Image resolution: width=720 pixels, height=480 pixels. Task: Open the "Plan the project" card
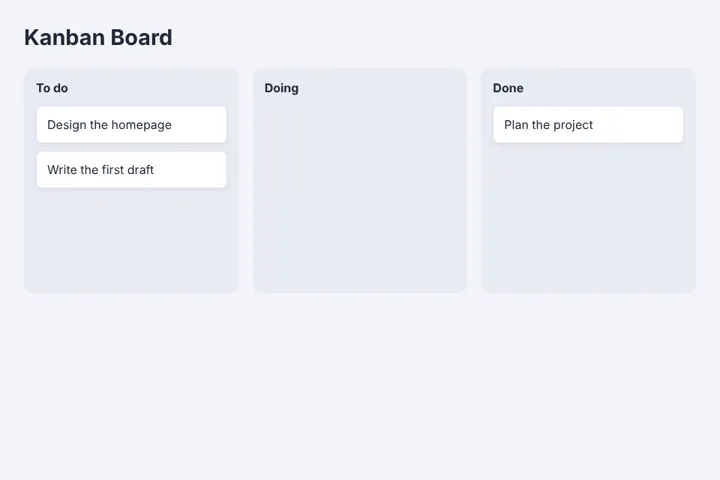(588, 124)
